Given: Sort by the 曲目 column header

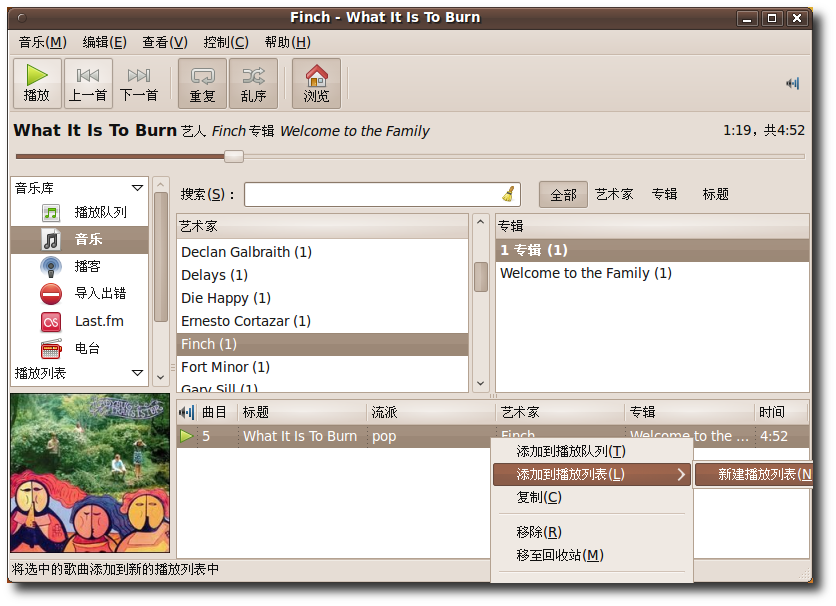Looking at the screenshot, I should pyautogui.click(x=216, y=412).
